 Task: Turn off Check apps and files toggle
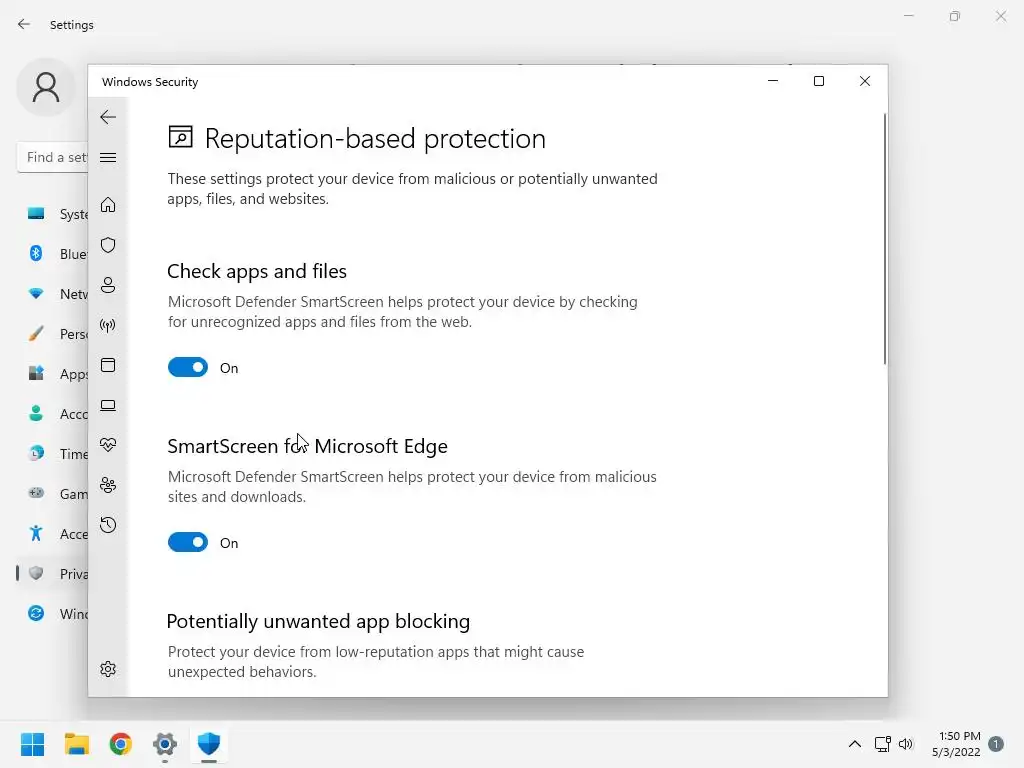point(188,367)
